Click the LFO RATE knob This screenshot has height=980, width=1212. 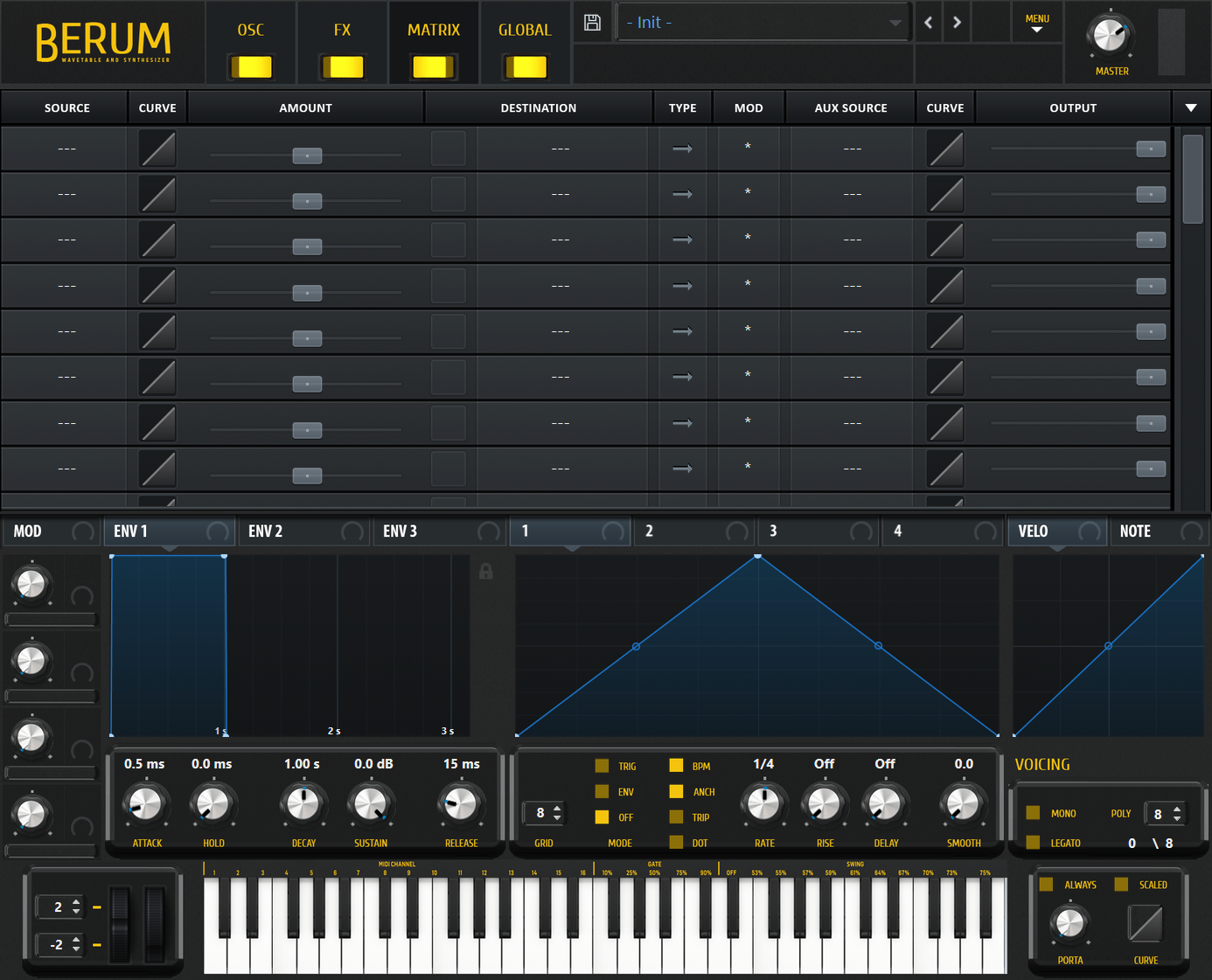click(x=764, y=804)
